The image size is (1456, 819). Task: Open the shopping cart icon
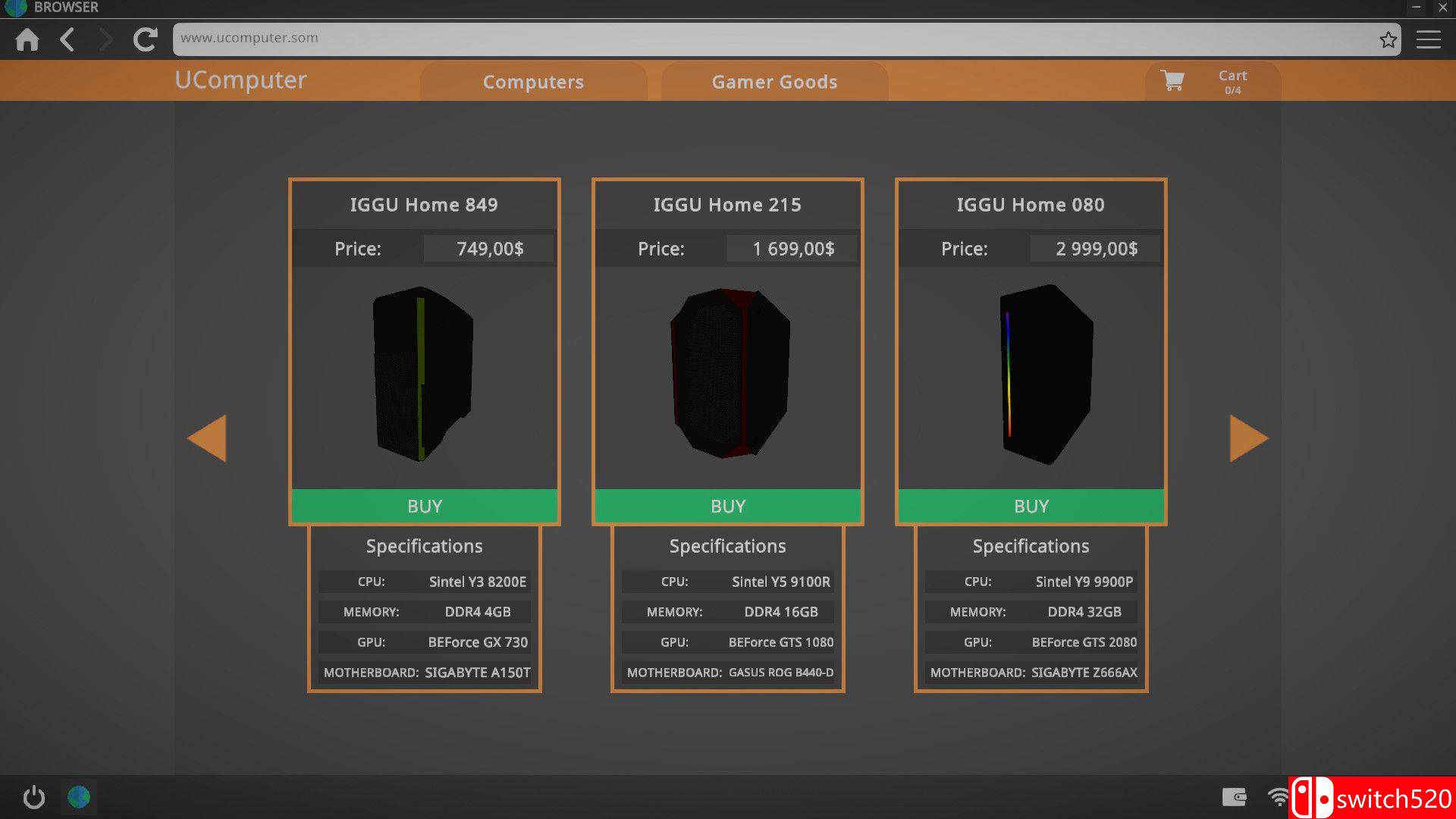coord(1172,80)
